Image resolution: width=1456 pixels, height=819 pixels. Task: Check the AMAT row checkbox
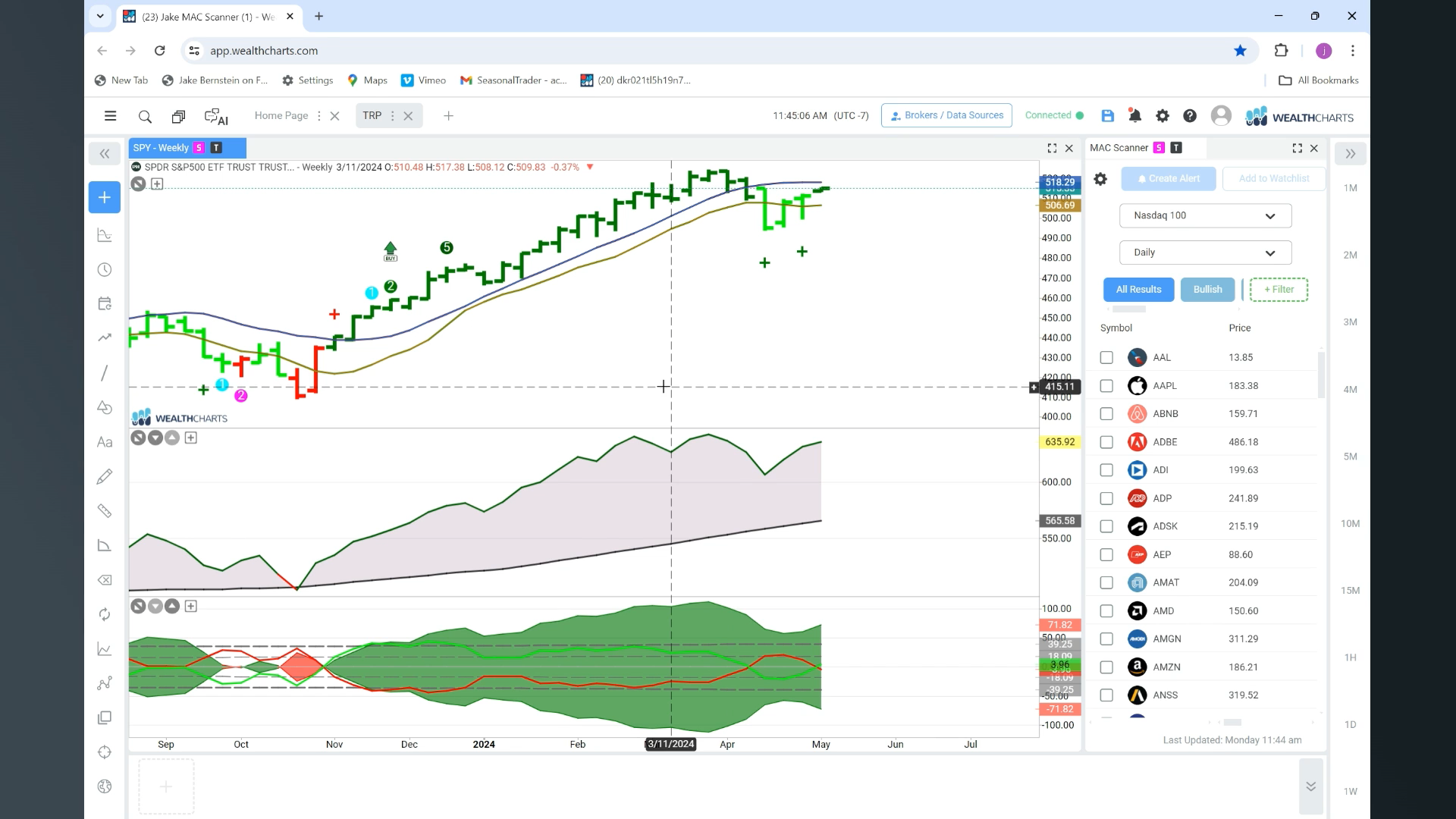[1106, 582]
